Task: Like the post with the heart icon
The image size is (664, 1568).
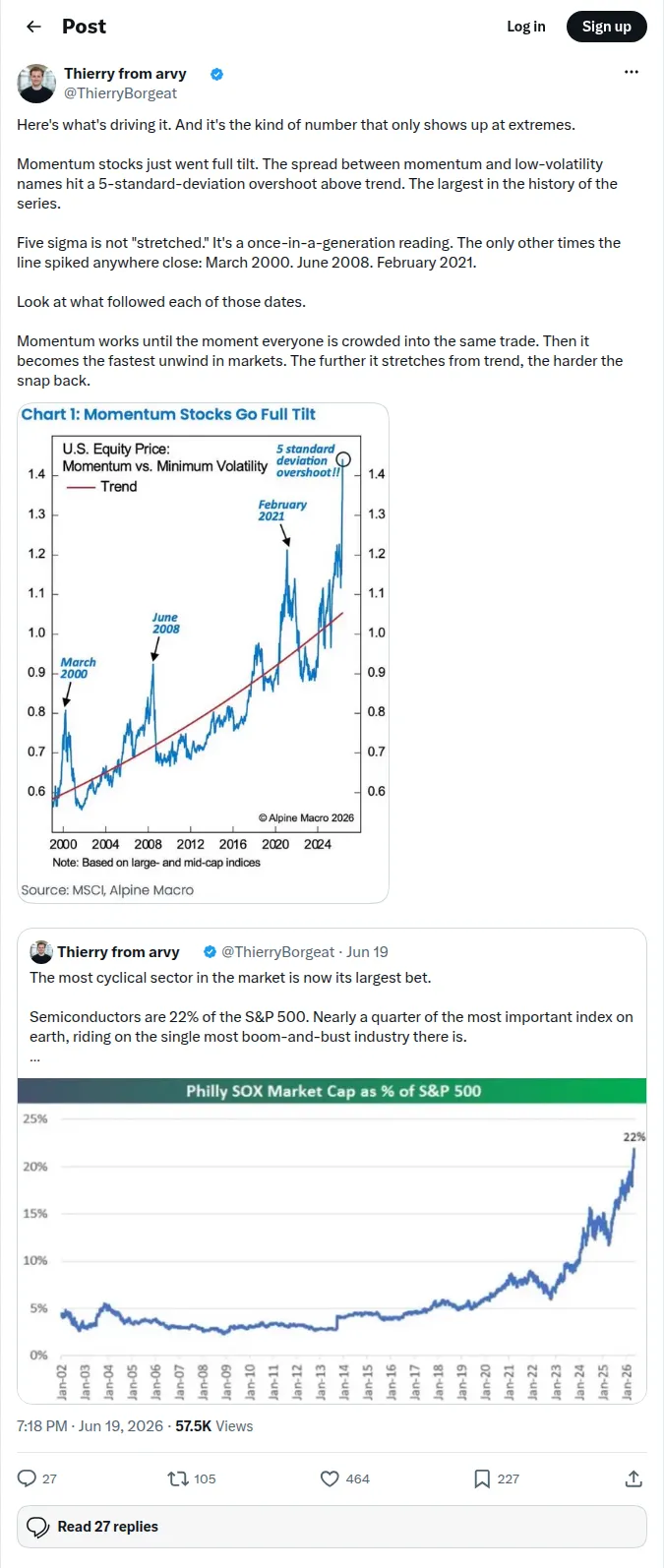Action: (330, 1478)
